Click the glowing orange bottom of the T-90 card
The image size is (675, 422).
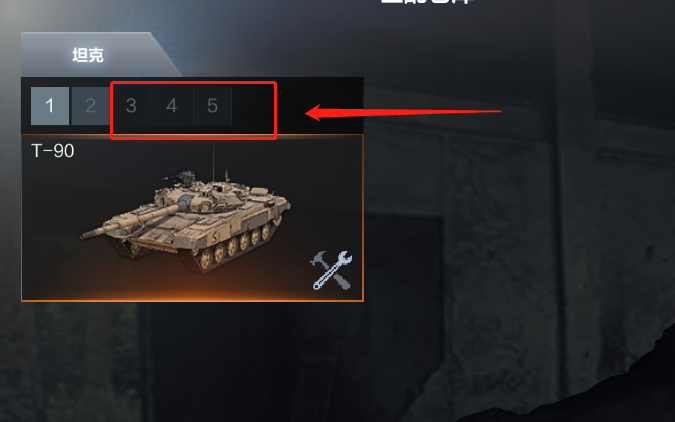[192, 294]
